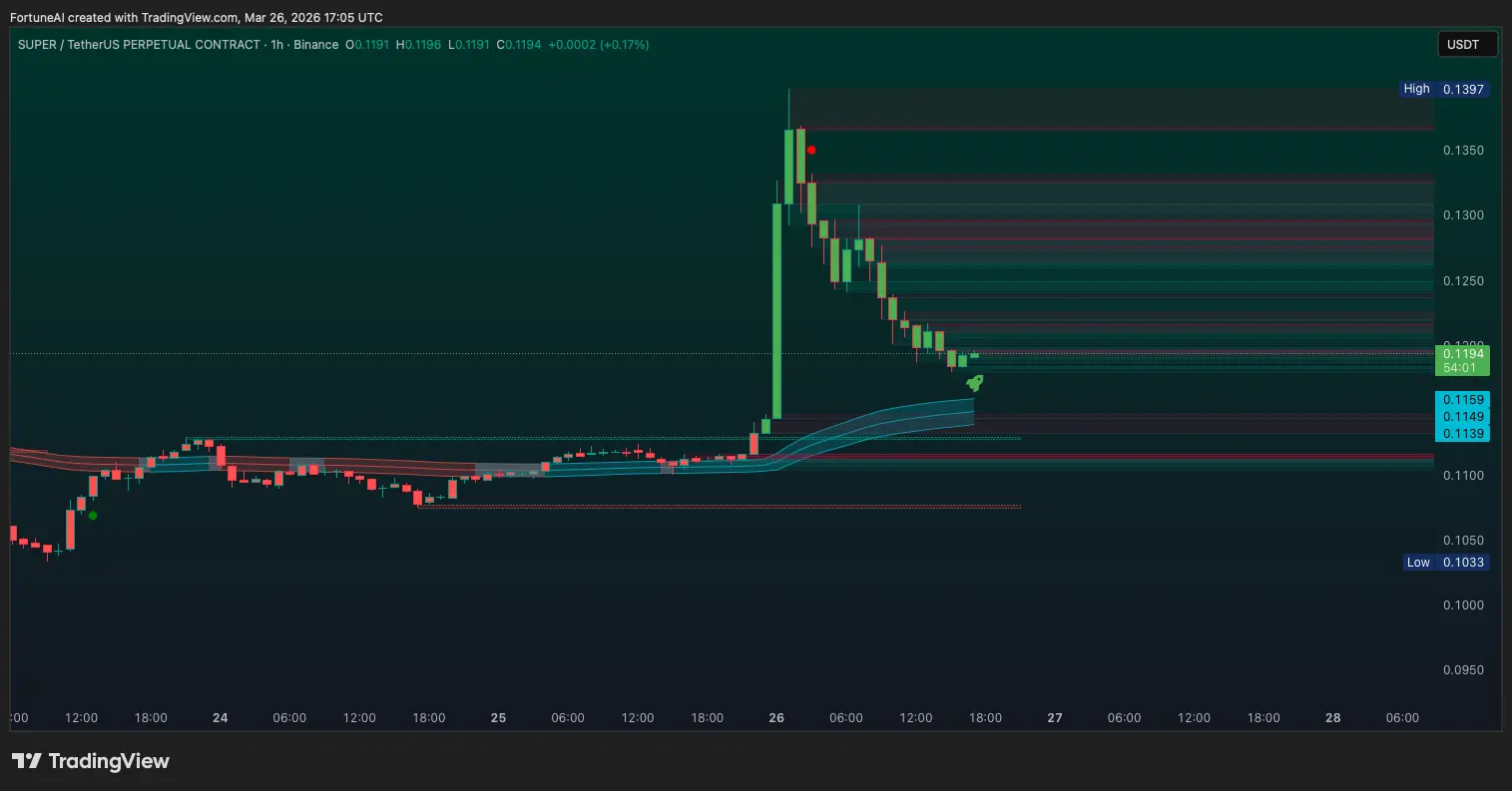Click the 0.1050 price axis tick
This screenshot has width=1512, height=791.
[x=1464, y=540]
